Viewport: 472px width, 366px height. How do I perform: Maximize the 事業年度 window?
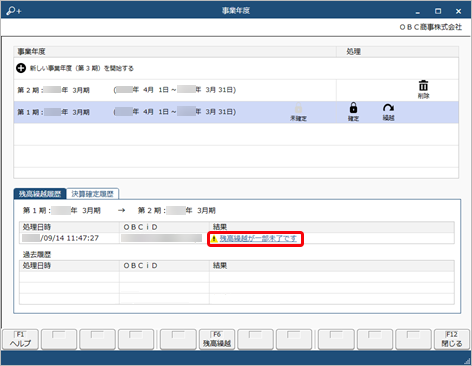(438, 11)
